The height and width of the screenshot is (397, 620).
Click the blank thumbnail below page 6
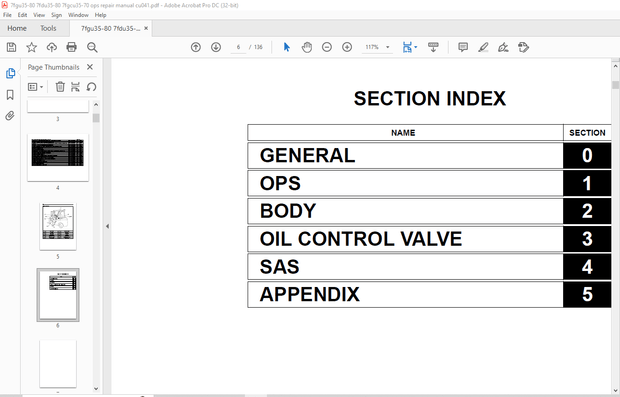tap(58, 364)
